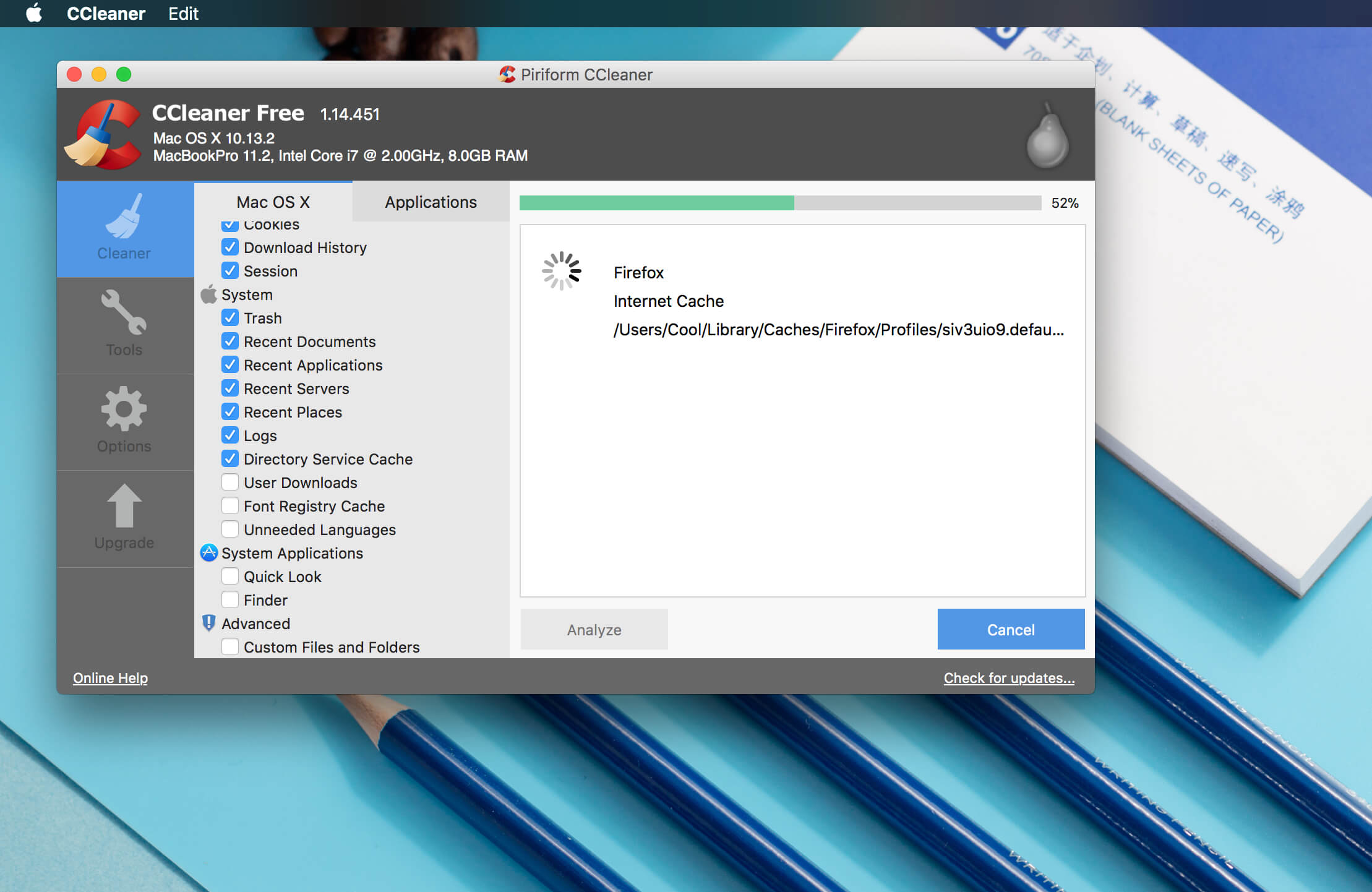Open the Edit menu in menu bar
Viewport: 1372px width, 892px height.
pos(183,13)
